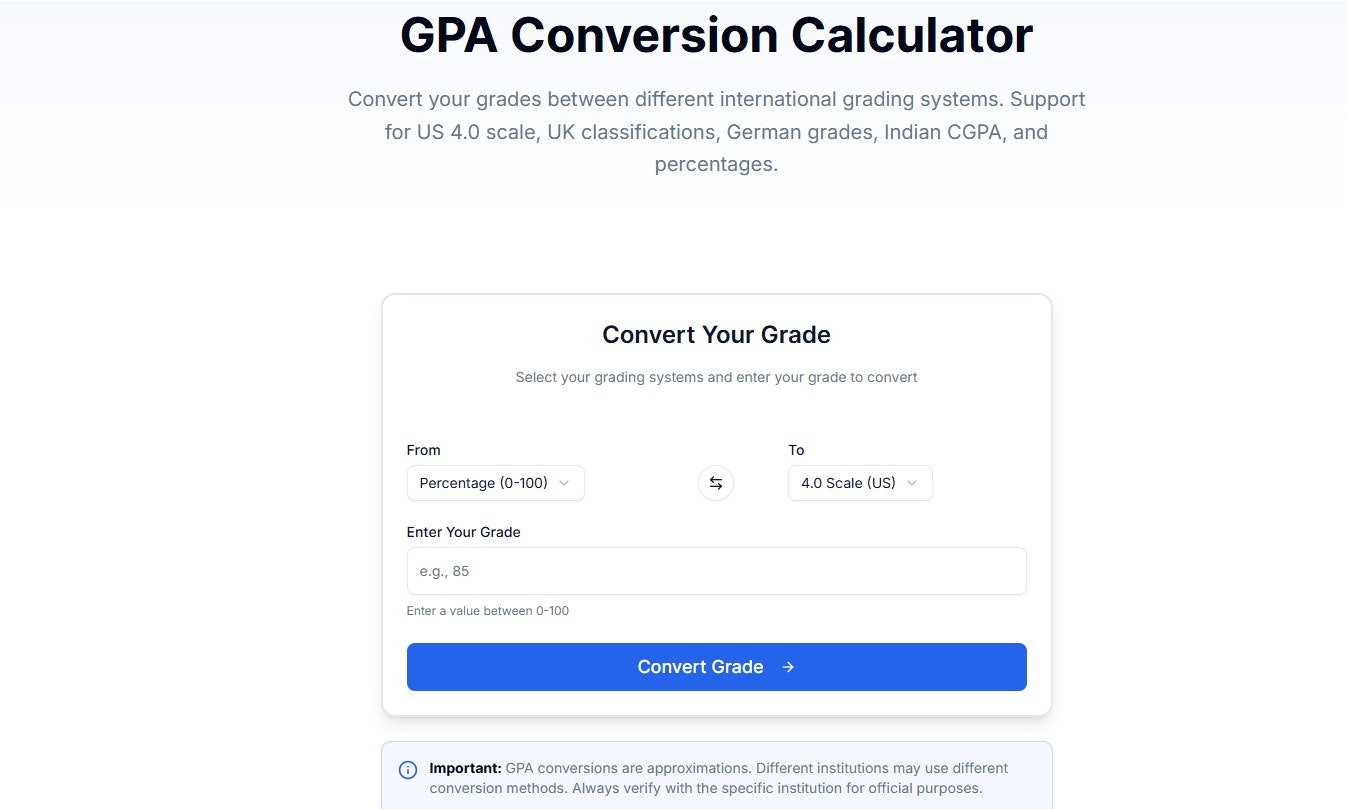Click the arrow icon on Convert Grade button
1348x809 pixels.
pyautogui.click(x=788, y=667)
